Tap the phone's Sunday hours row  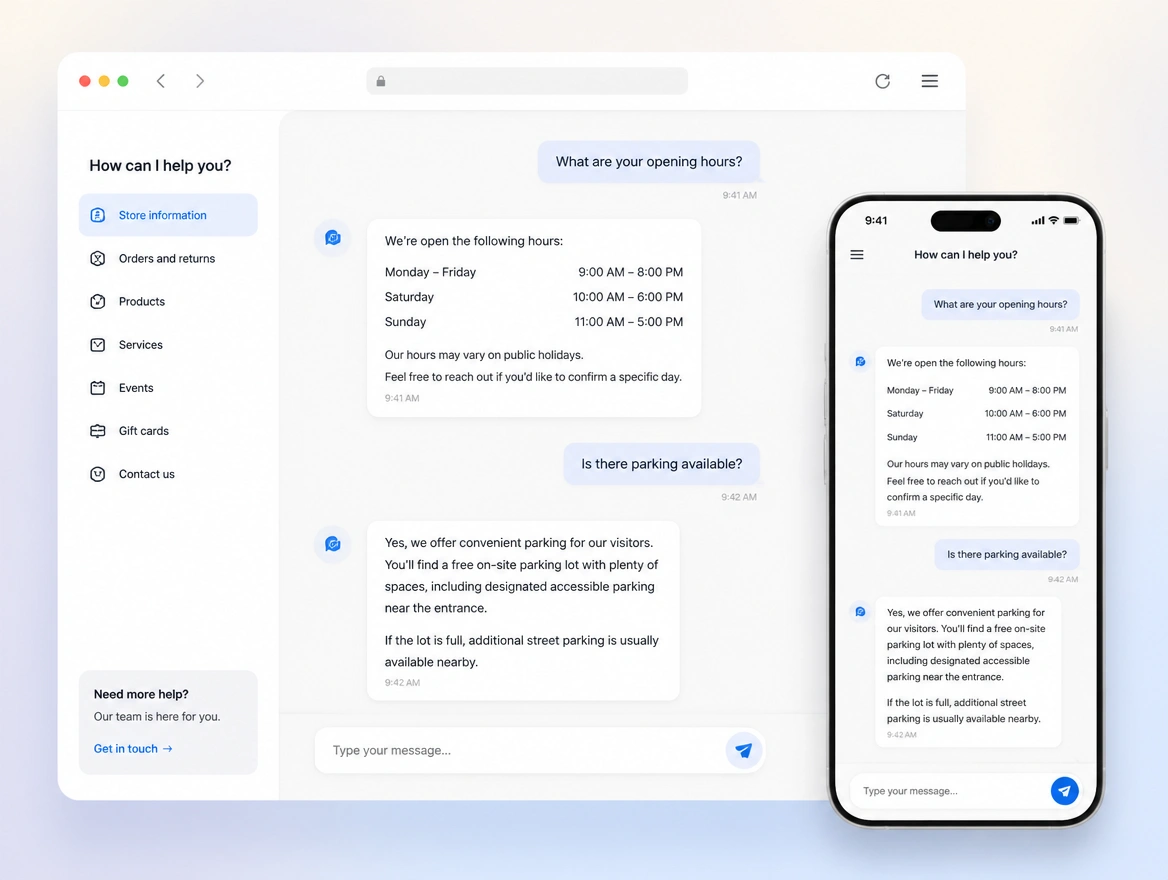pos(976,437)
